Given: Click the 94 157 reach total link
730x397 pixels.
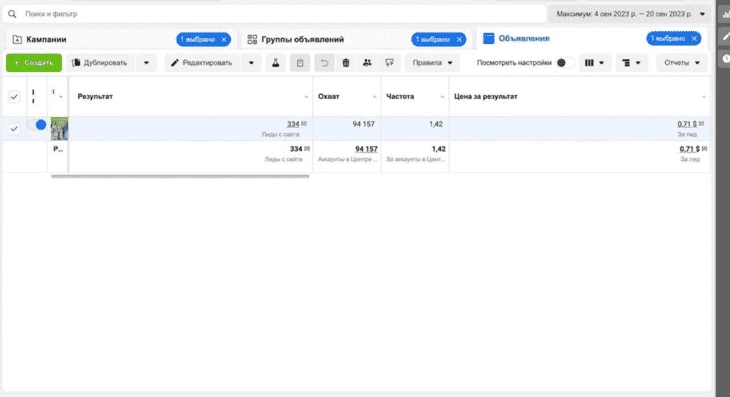Looking at the screenshot, I should point(366,149).
